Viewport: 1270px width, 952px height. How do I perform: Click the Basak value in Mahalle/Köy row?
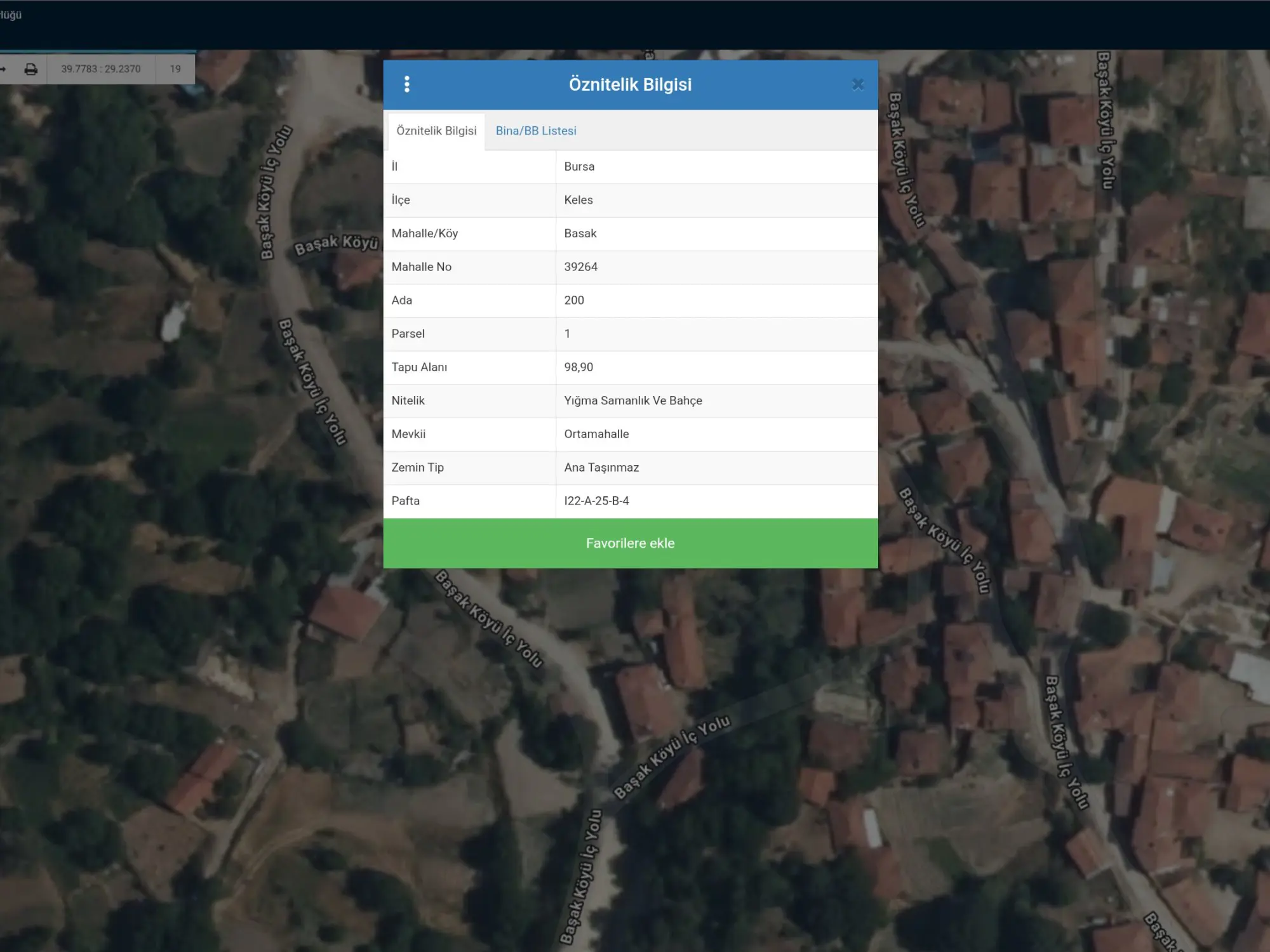(x=580, y=234)
